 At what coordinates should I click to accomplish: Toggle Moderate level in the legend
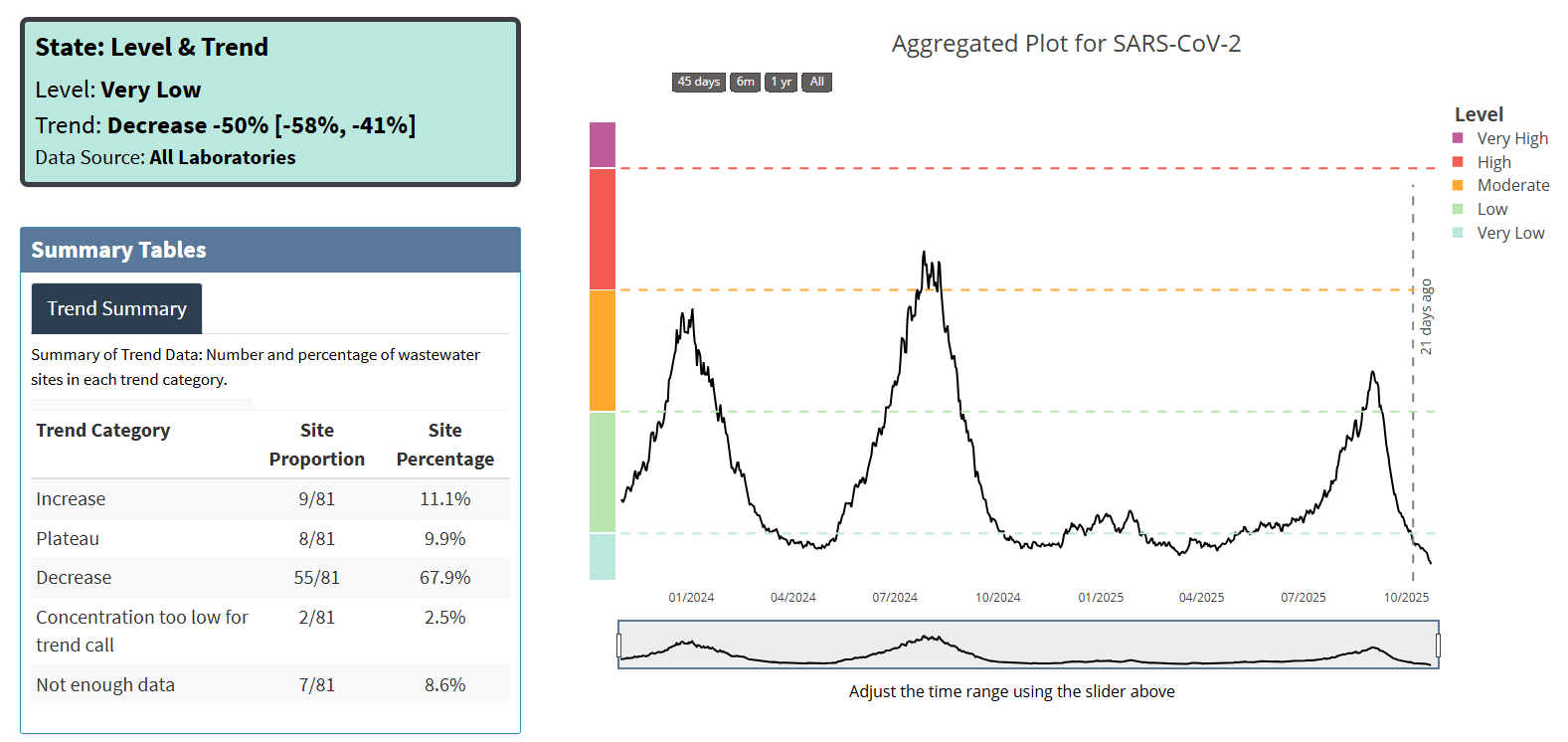point(1501,185)
